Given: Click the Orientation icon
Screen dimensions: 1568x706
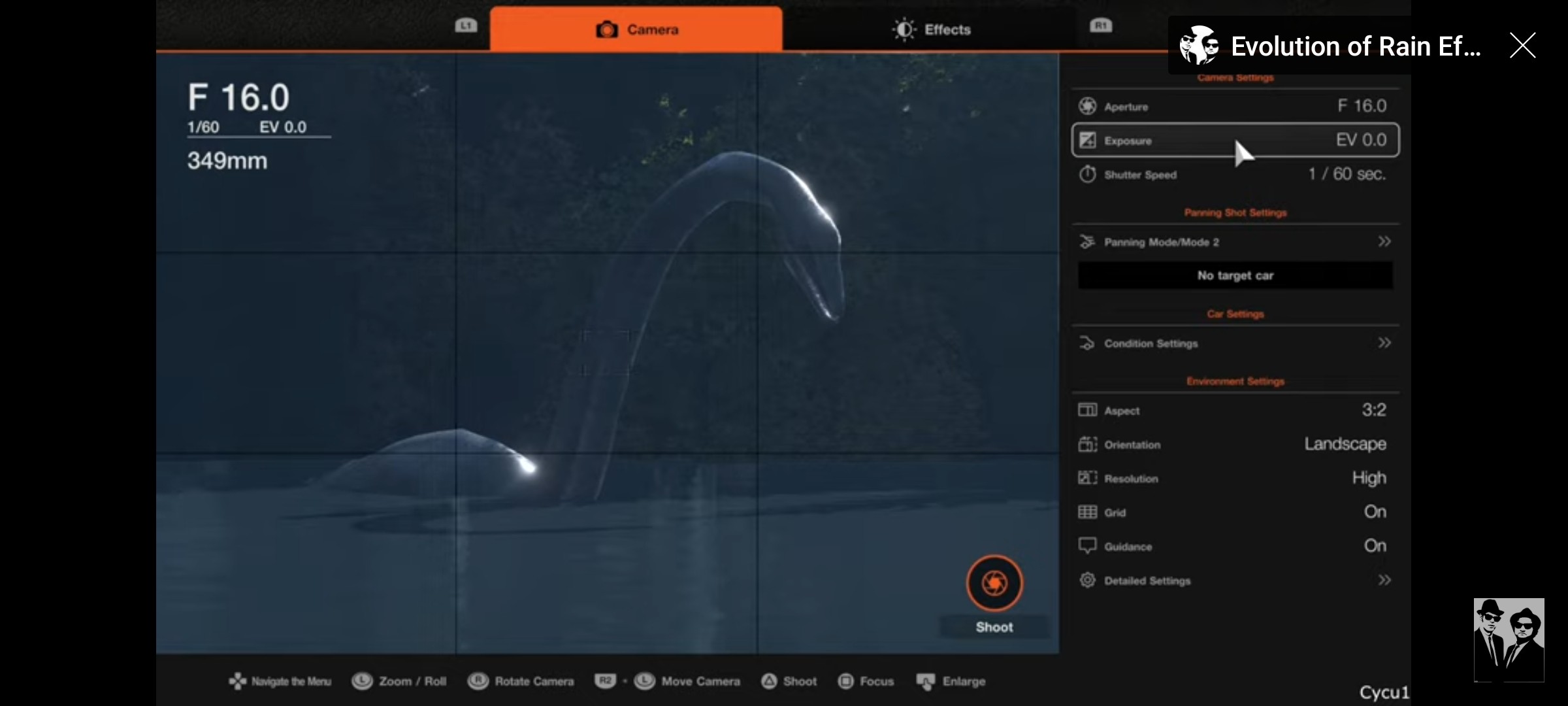Looking at the screenshot, I should pos(1087,445).
